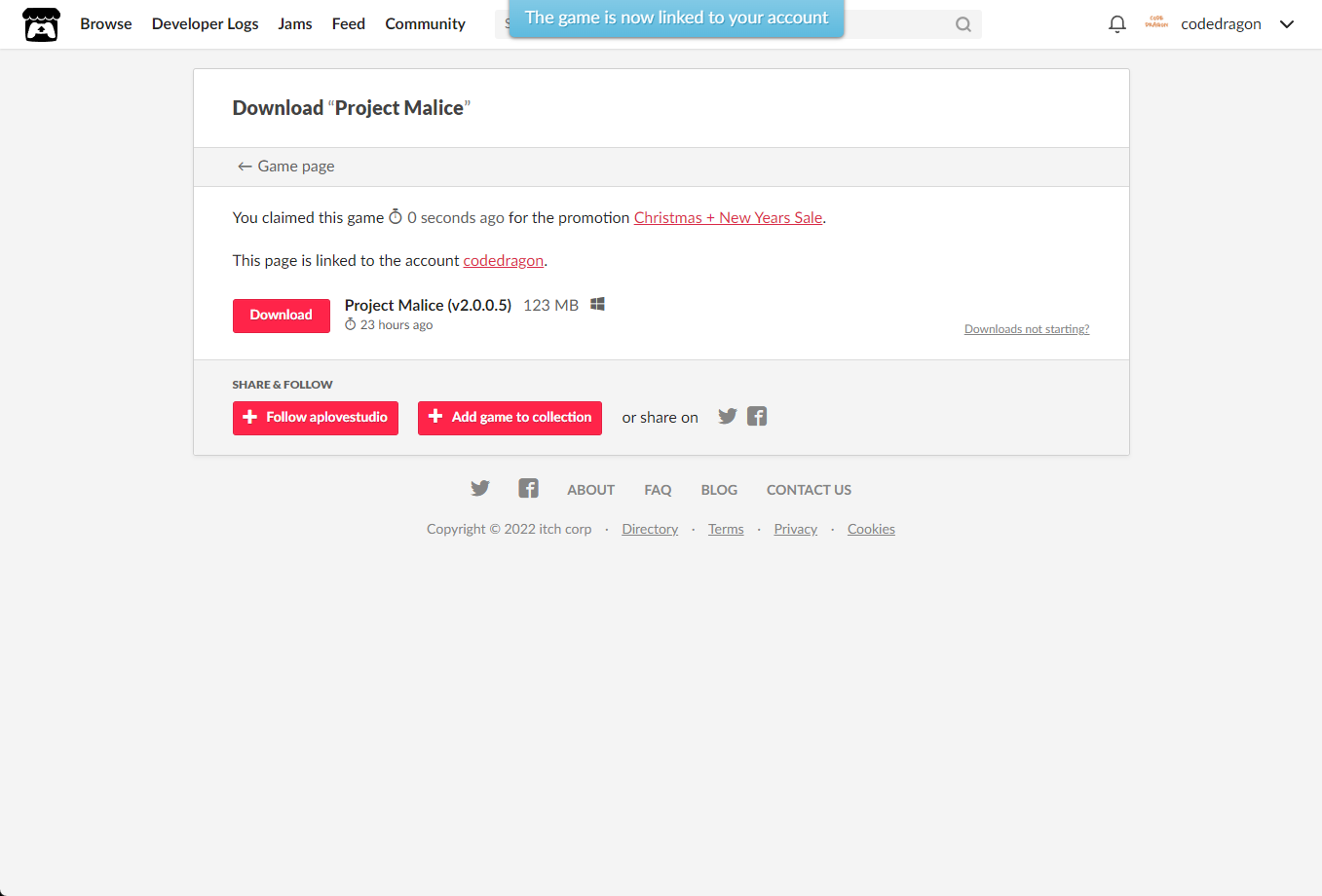Image resolution: width=1322 pixels, height=896 pixels.
Task: Open the notifications bell
Action: pyautogui.click(x=1117, y=24)
